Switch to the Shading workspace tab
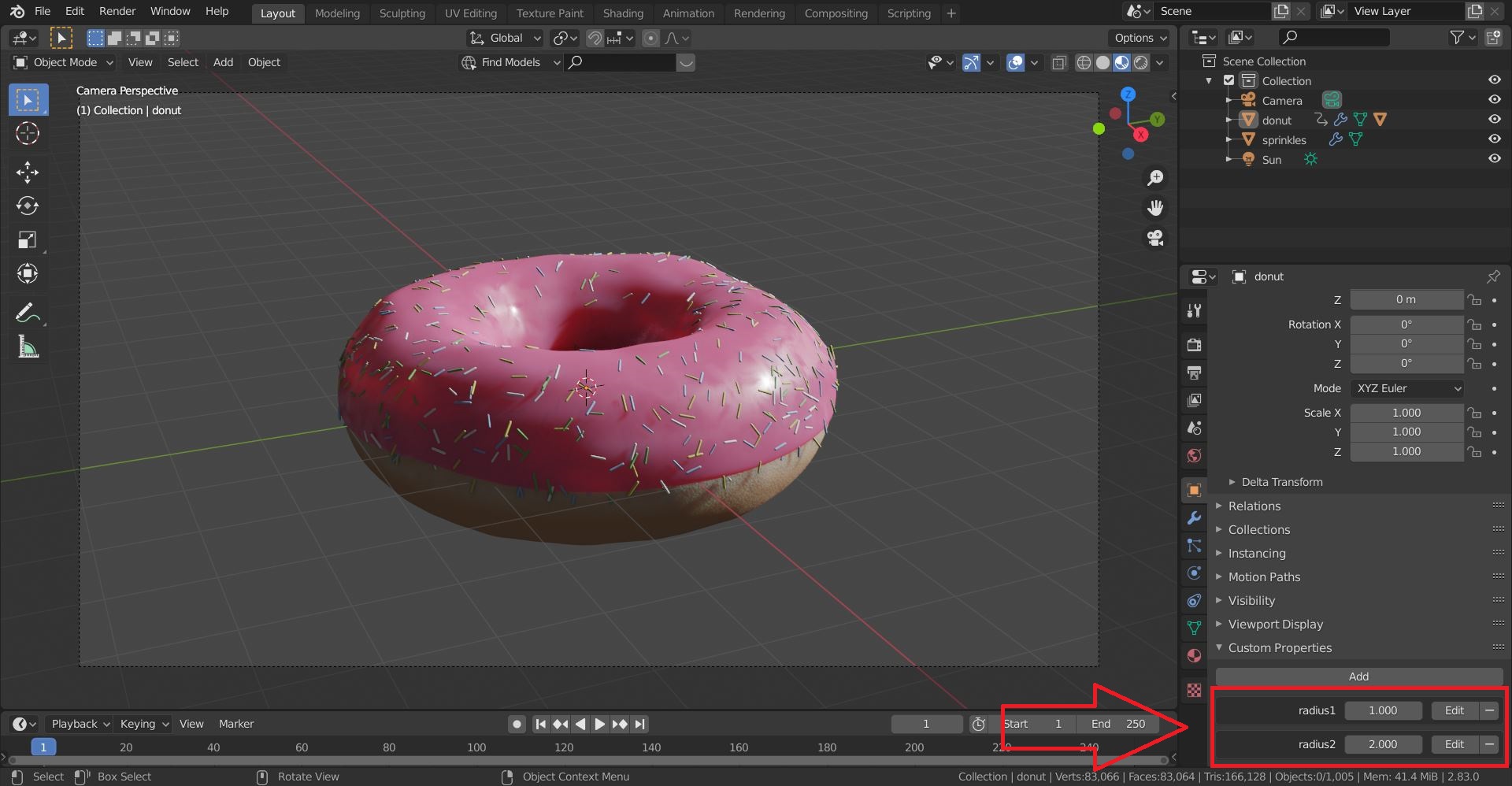1512x786 pixels. click(623, 13)
